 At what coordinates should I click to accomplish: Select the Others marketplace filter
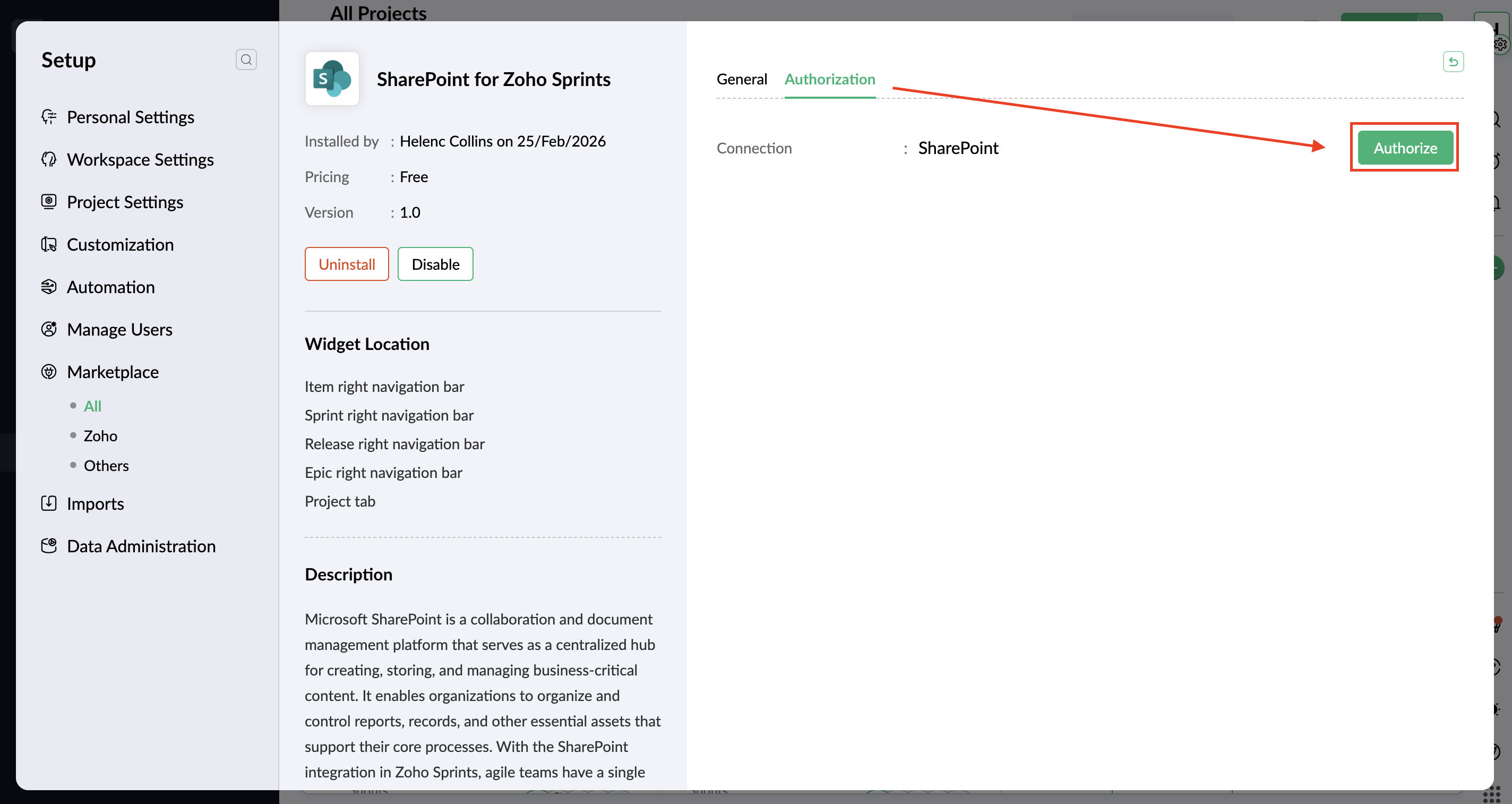pyautogui.click(x=106, y=465)
